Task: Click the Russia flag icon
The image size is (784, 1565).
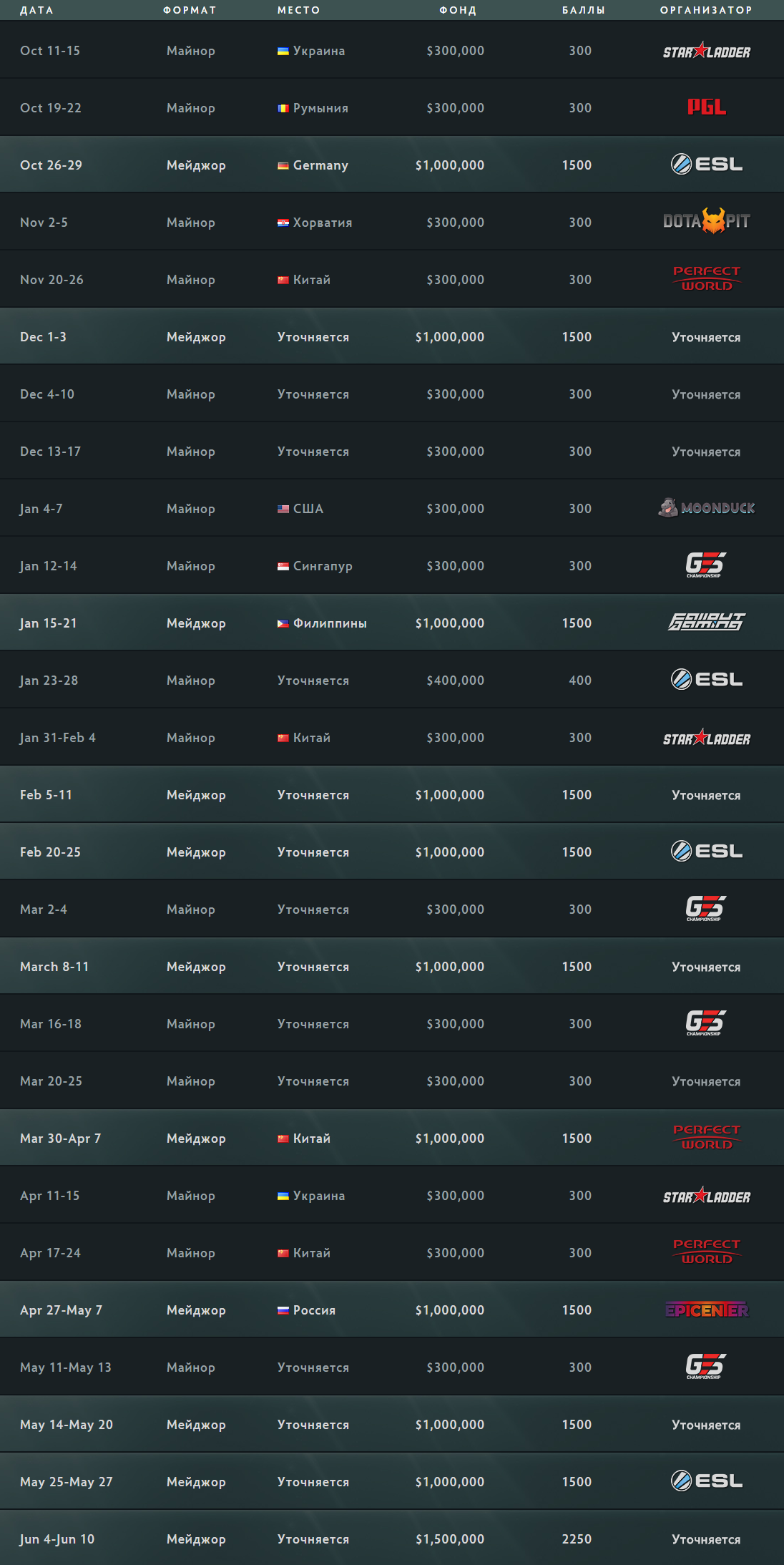Action: pyautogui.click(x=283, y=1310)
